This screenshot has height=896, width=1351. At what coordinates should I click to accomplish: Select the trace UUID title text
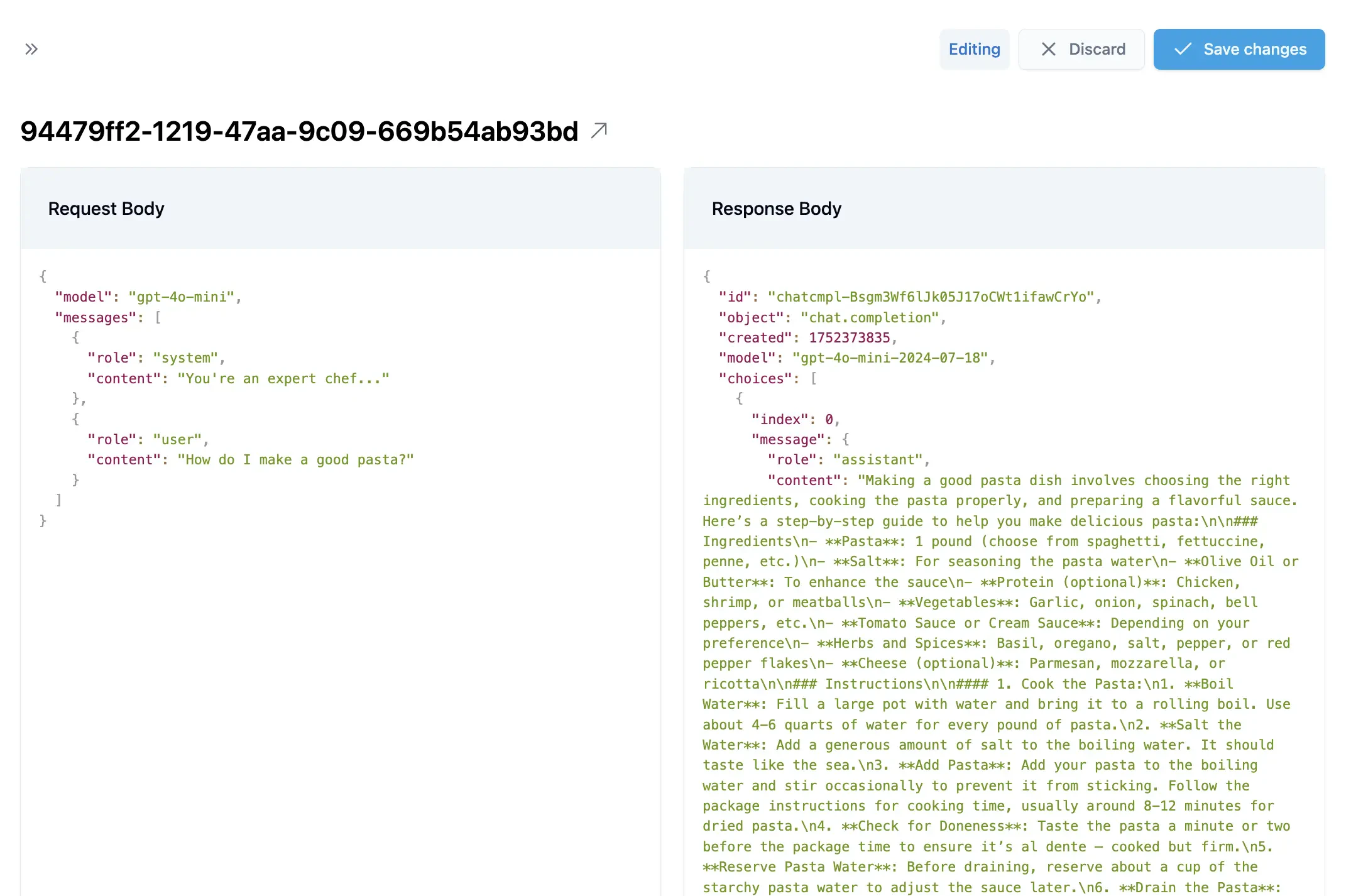coord(298,131)
